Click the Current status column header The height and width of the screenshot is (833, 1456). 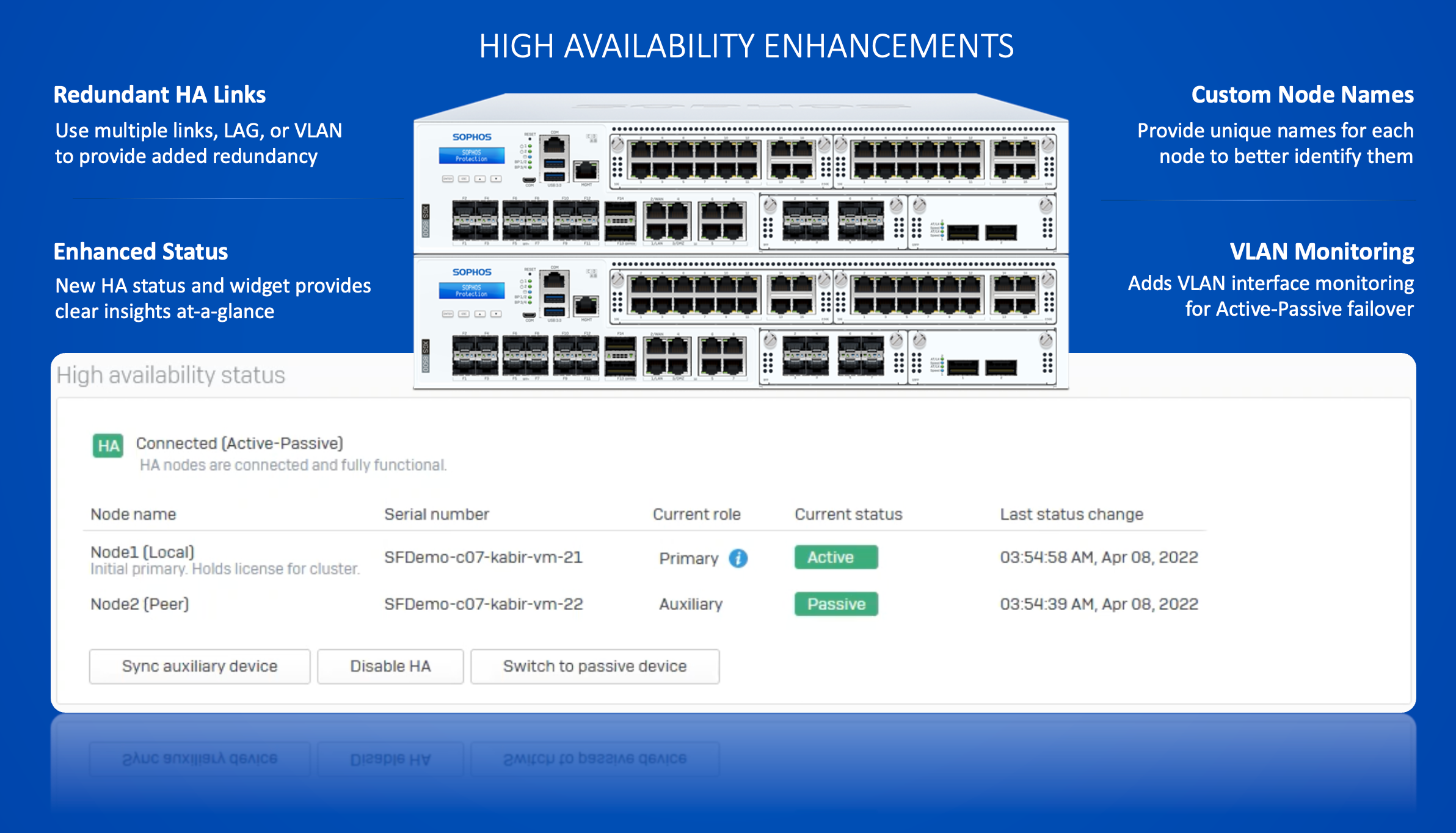pyautogui.click(x=848, y=514)
